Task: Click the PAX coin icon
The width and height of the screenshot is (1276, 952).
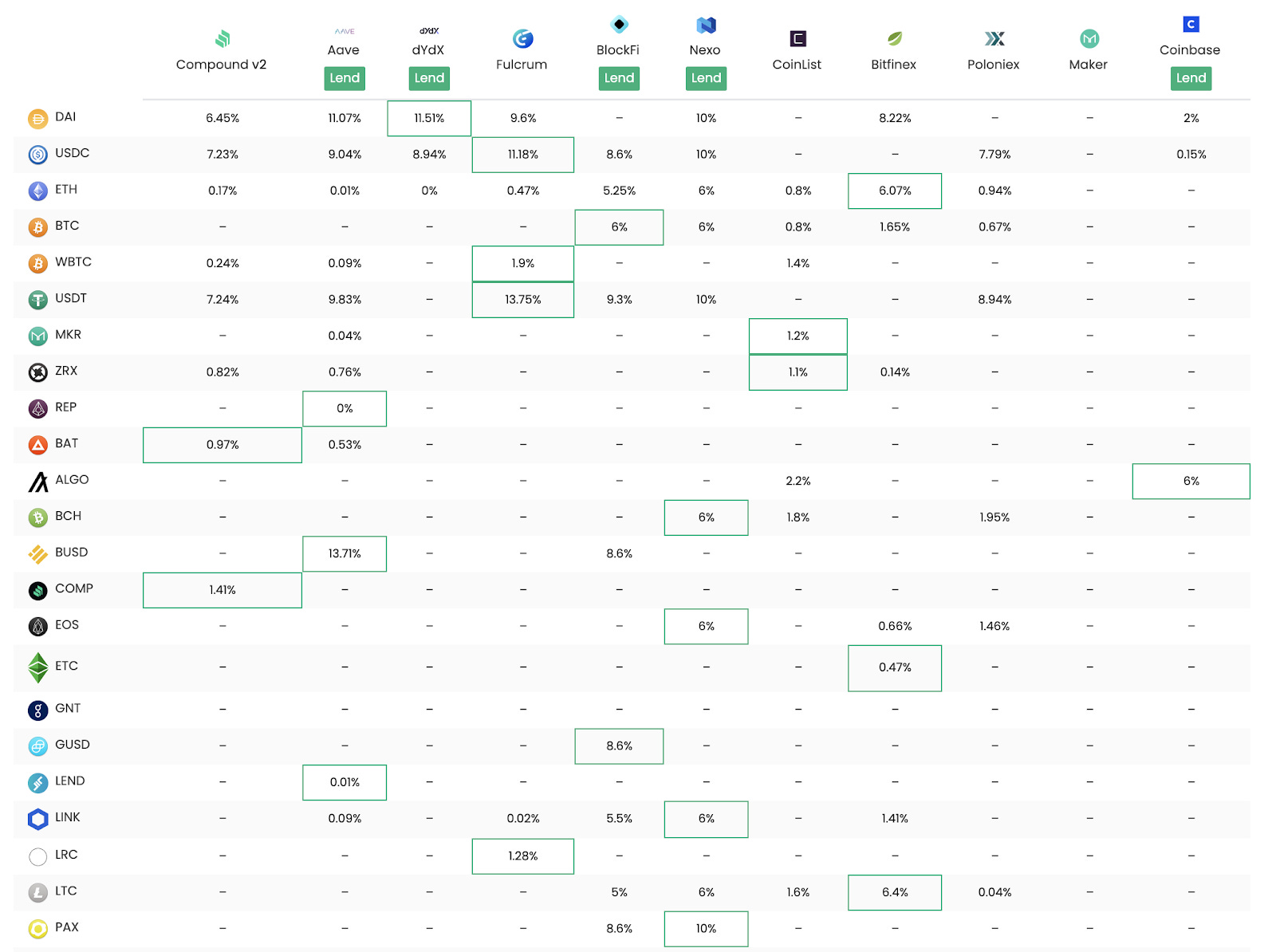Action: 38,929
